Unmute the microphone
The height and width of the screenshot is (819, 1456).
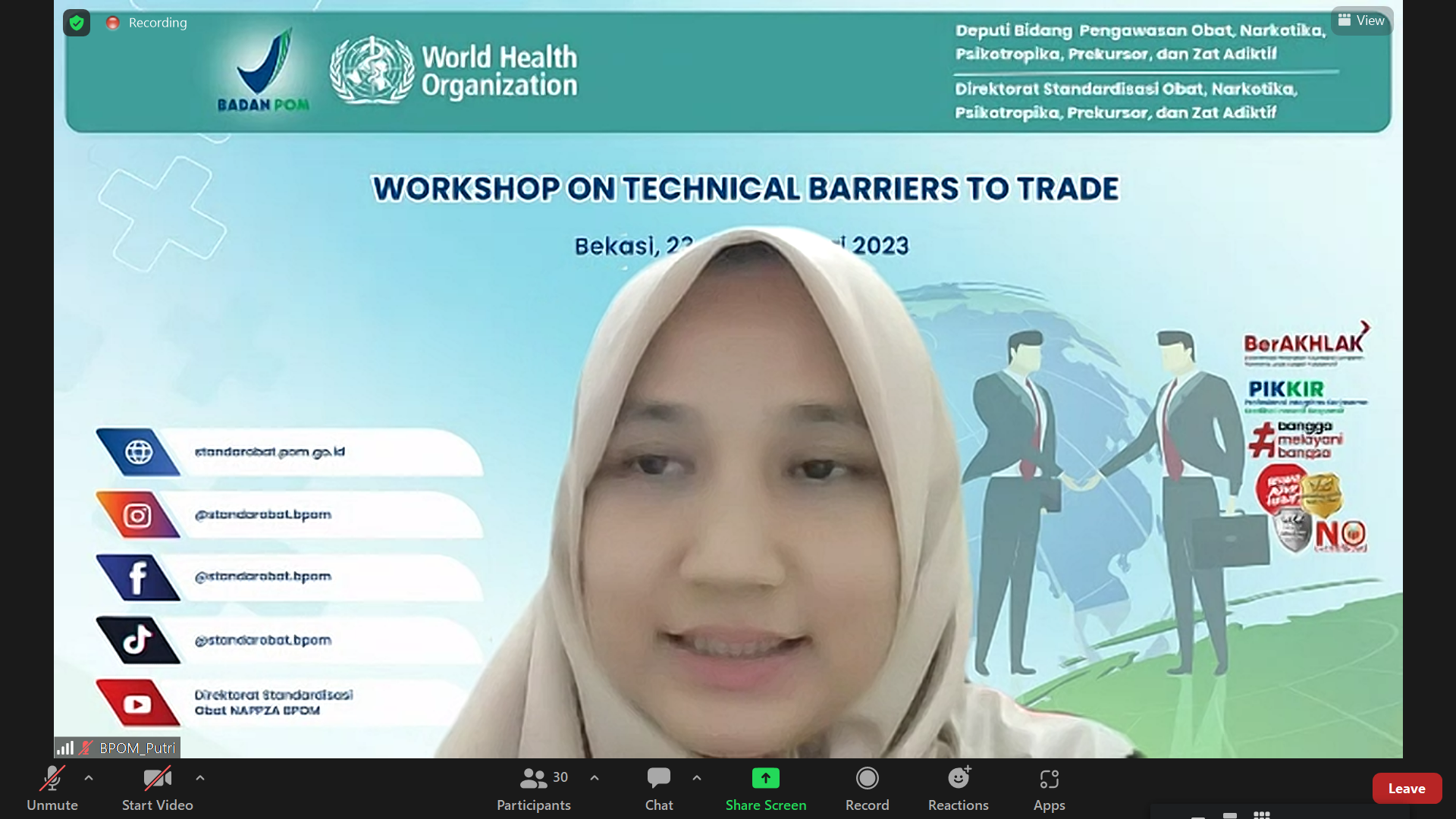(52, 788)
